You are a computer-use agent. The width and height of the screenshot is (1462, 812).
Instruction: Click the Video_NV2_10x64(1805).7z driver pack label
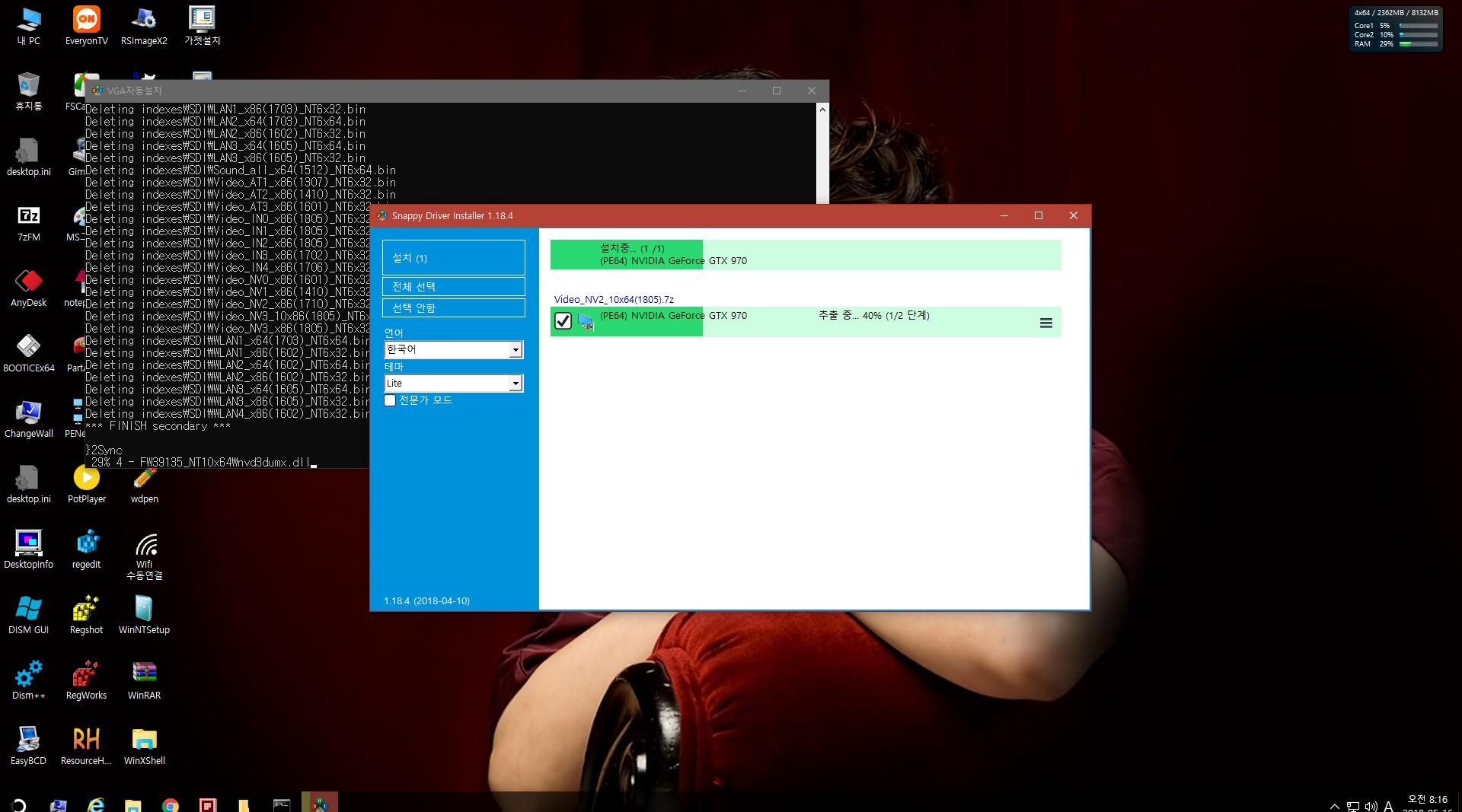click(614, 299)
